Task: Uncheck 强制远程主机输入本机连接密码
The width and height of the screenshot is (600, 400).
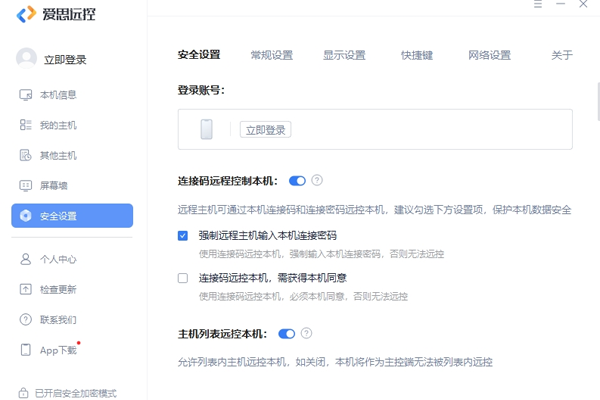Action: (183, 236)
